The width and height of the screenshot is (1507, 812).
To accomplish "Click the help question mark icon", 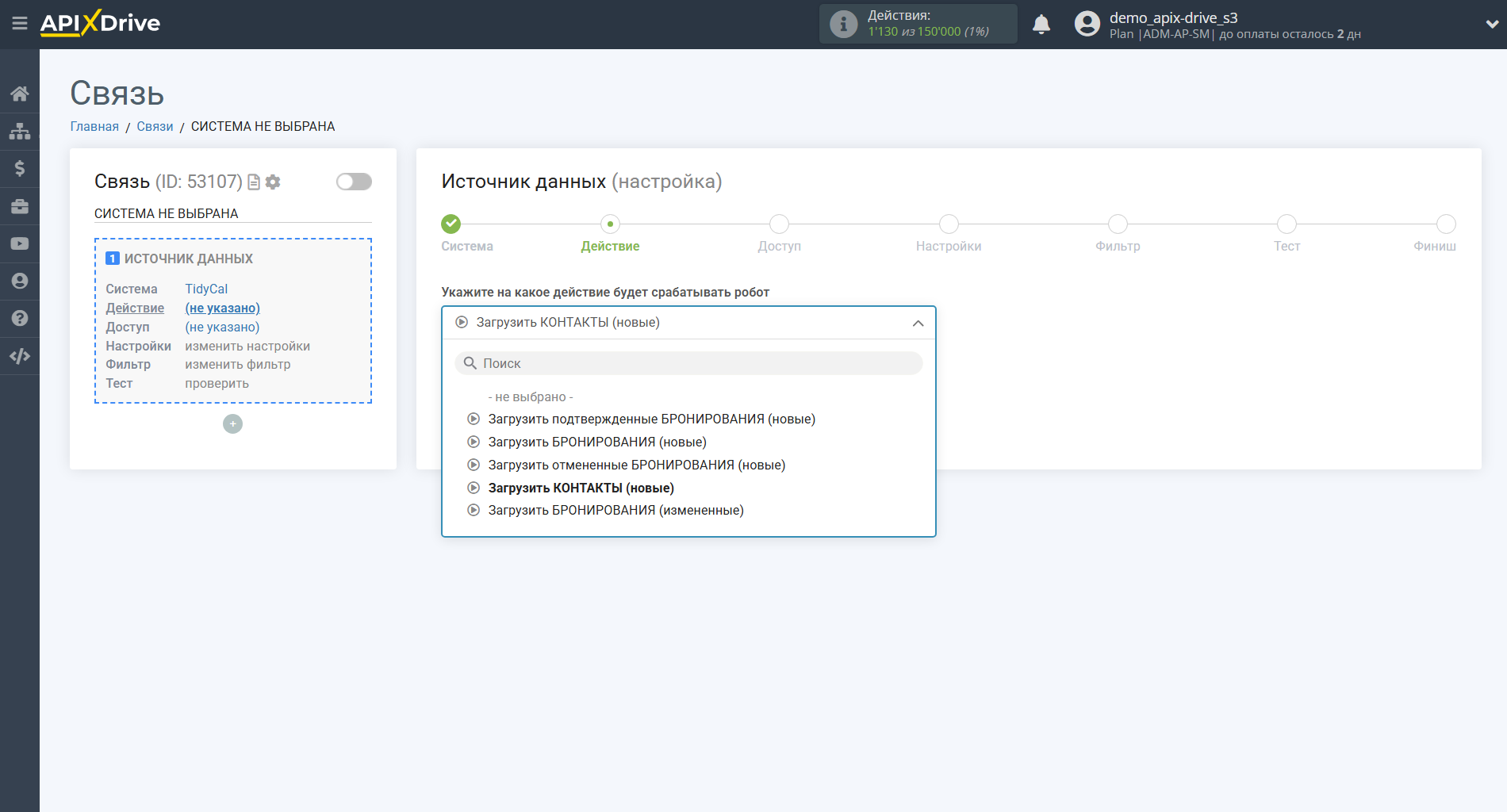I will [20, 318].
